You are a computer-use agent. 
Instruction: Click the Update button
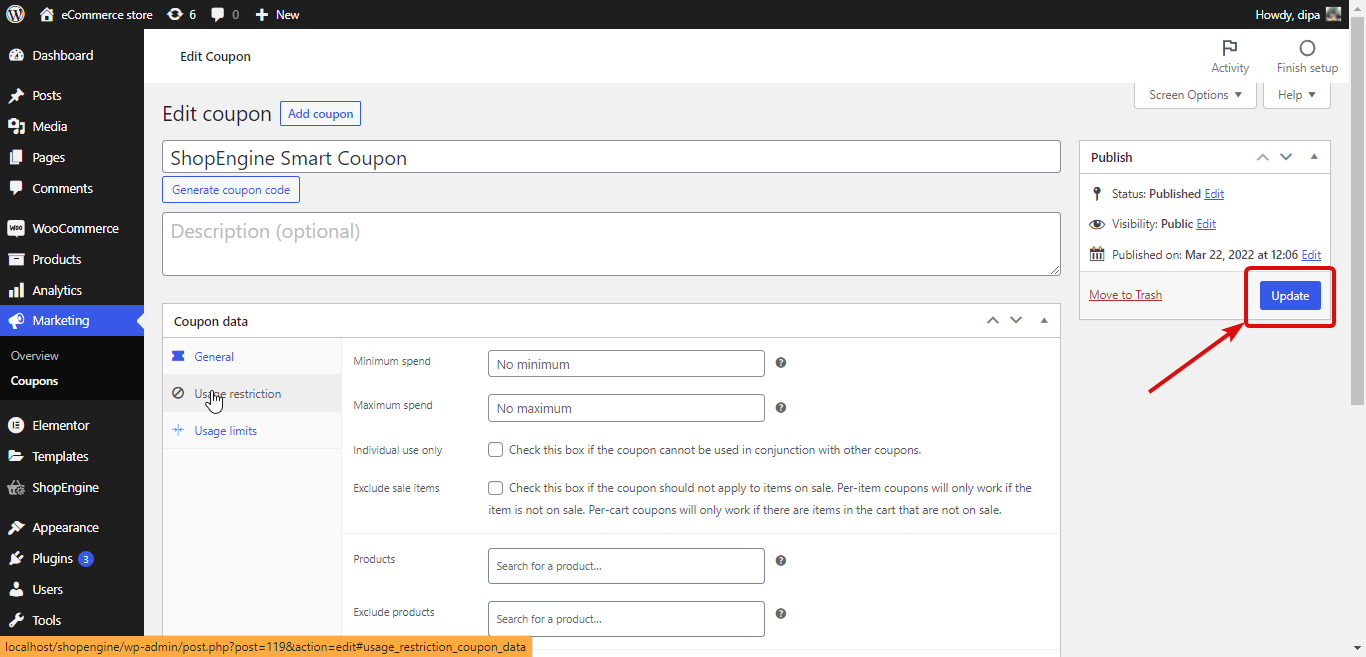pyautogui.click(x=1290, y=295)
